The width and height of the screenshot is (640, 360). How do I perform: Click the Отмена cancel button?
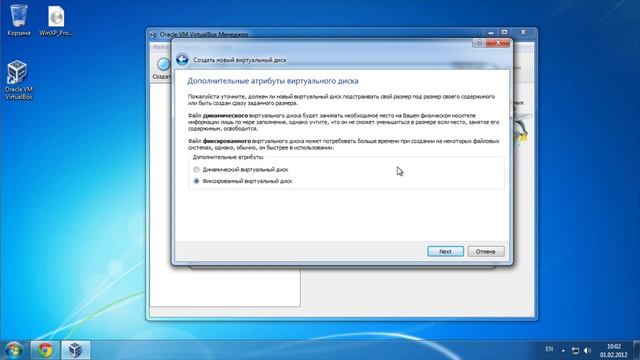(x=486, y=251)
